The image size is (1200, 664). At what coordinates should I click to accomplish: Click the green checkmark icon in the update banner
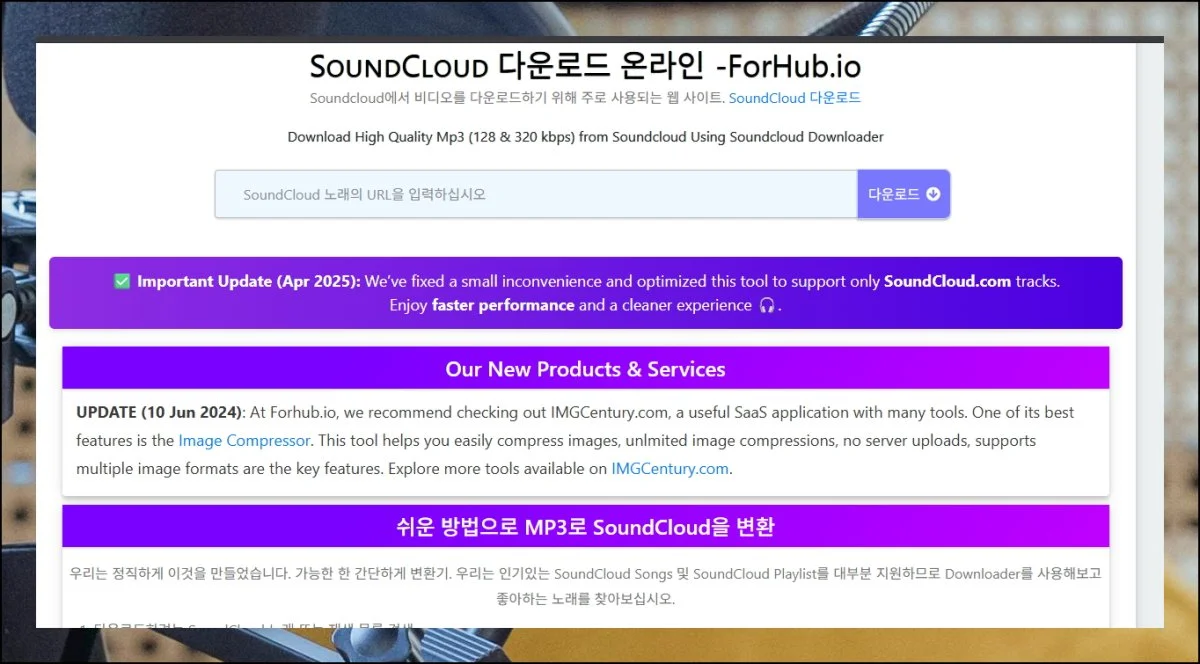coord(122,282)
